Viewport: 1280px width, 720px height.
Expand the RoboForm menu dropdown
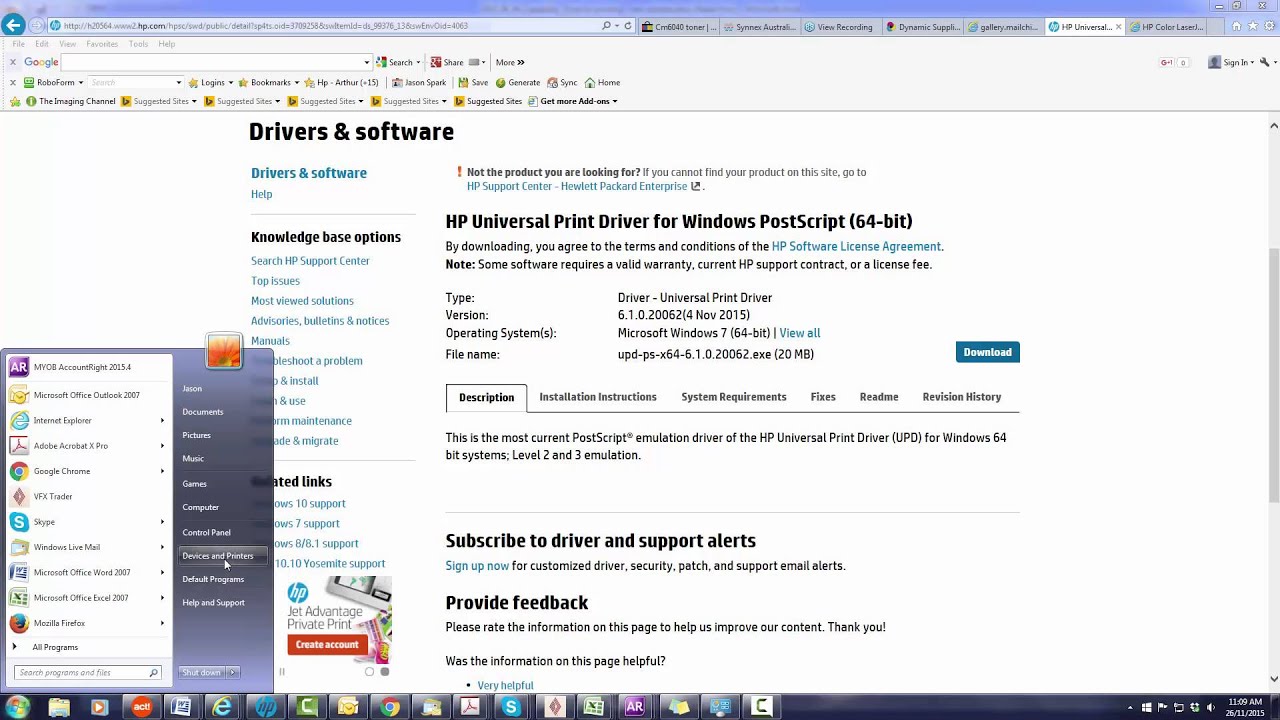pyautogui.click(x=80, y=82)
